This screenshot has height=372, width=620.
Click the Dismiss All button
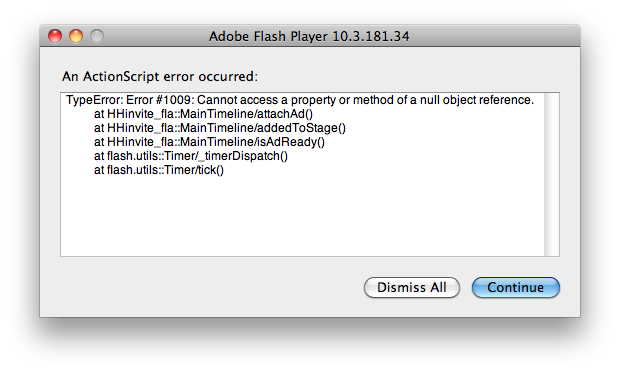pyautogui.click(x=412, y=287)
